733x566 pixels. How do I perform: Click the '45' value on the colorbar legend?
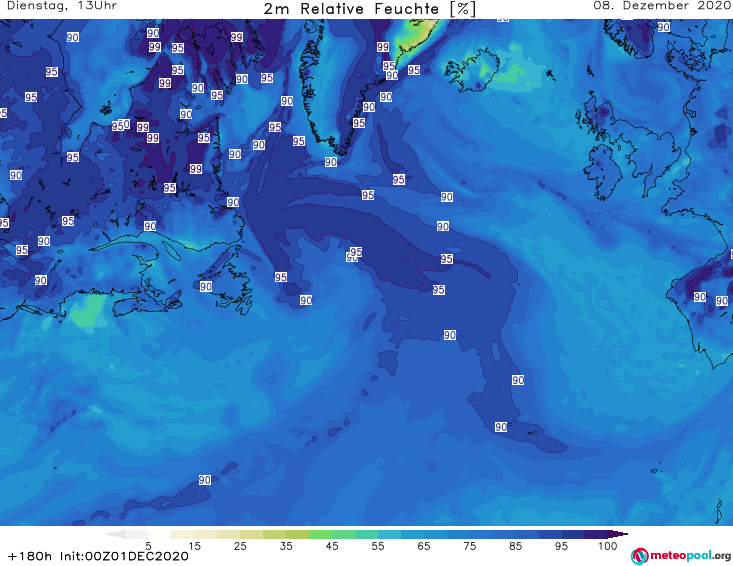332,546
